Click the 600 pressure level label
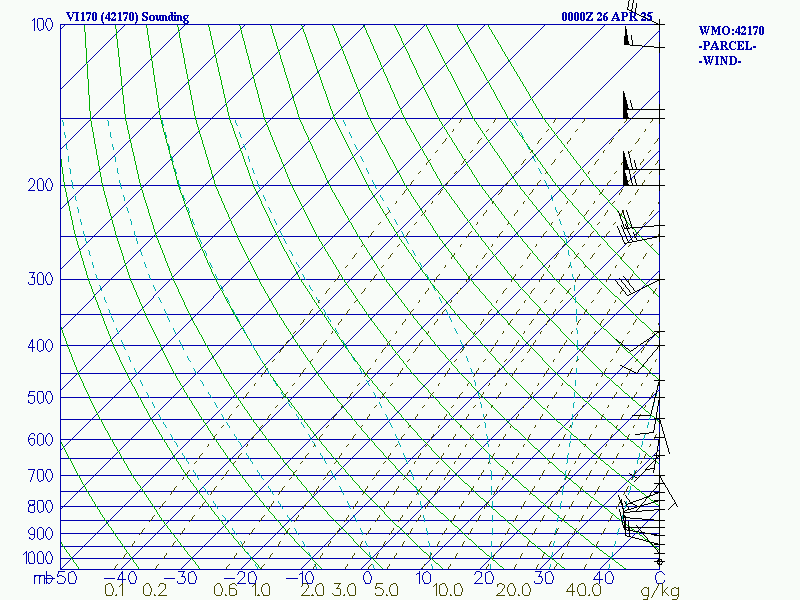Viewport: 800px width, 600px height. 40,440
